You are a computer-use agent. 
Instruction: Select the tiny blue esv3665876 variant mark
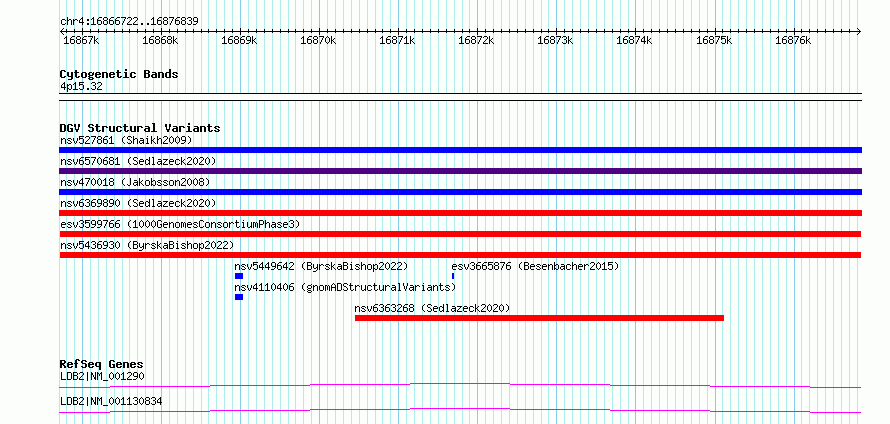pyautogui.click(x=453, y=276)
